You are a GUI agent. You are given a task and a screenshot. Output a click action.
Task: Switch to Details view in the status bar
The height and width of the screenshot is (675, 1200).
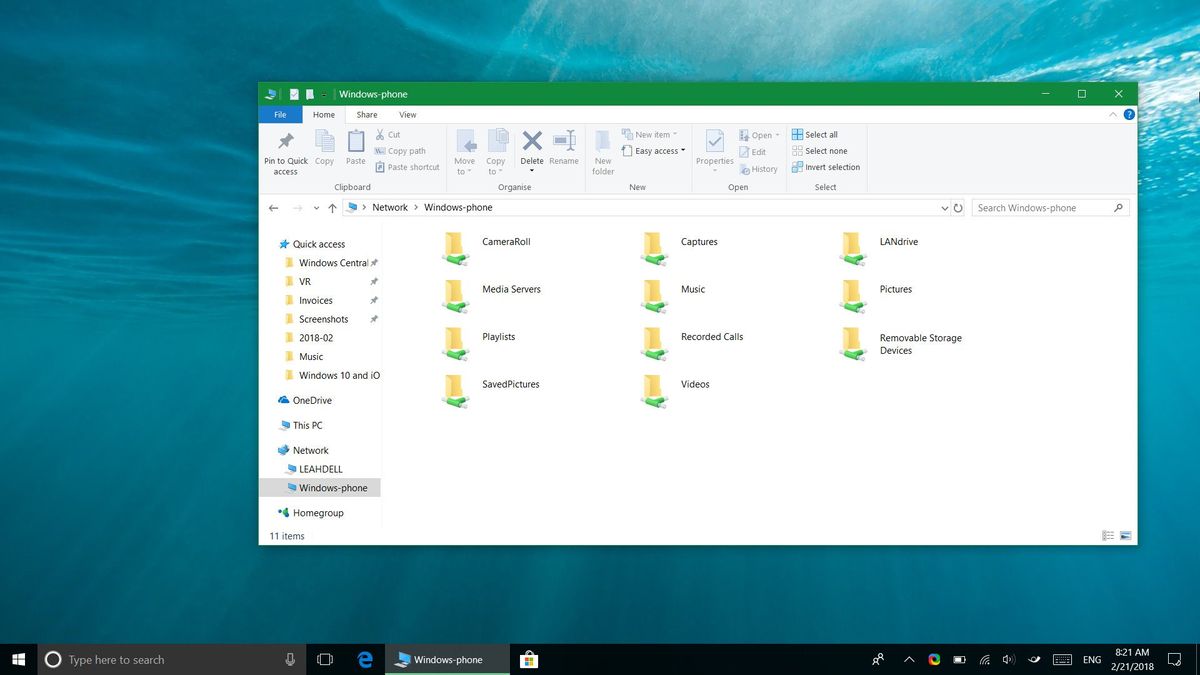tap(1108, 536)
